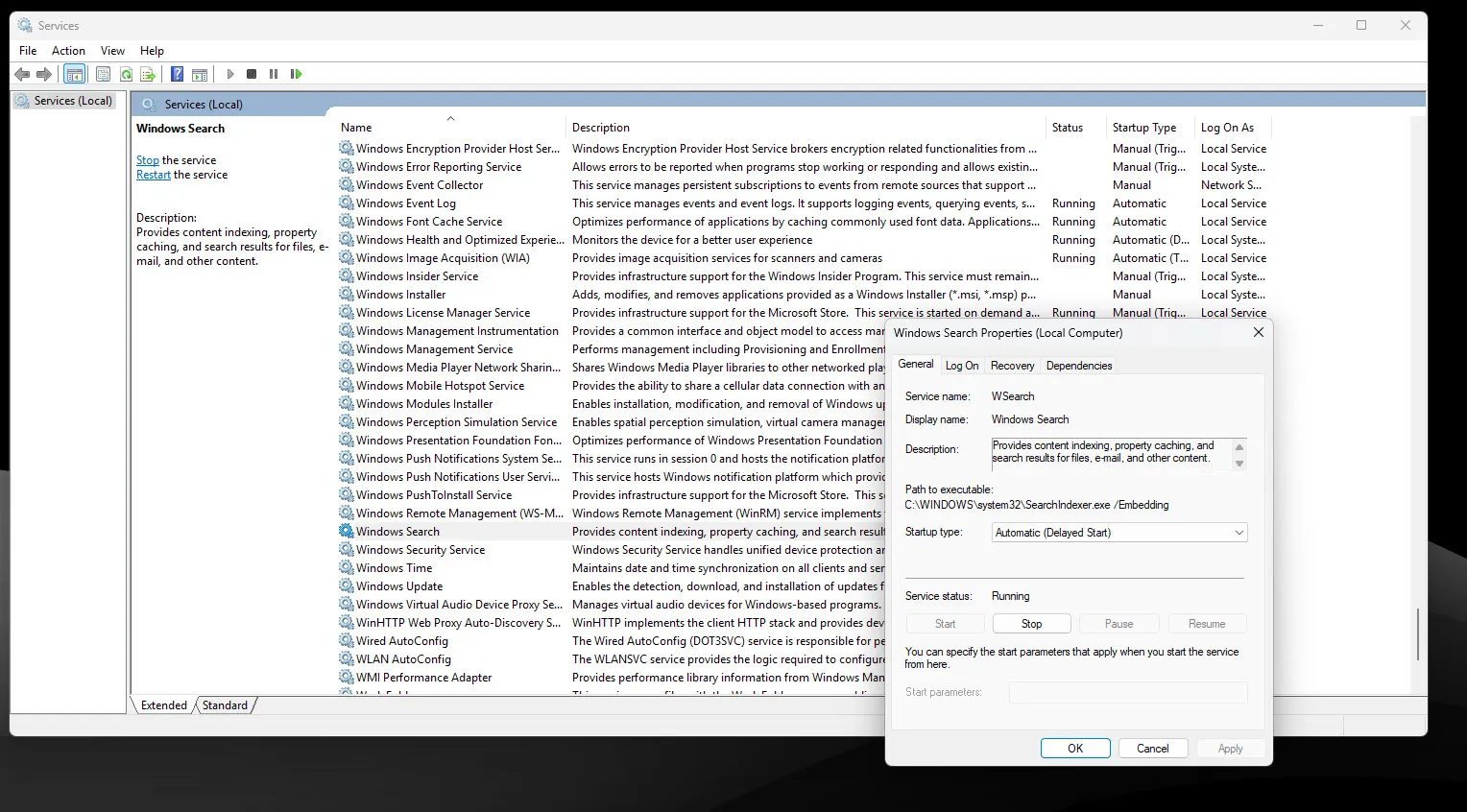Click the vertical scrollbar on the right edge
Image resolution: width=1467 pixels, height=812 pixels.
1417,634
